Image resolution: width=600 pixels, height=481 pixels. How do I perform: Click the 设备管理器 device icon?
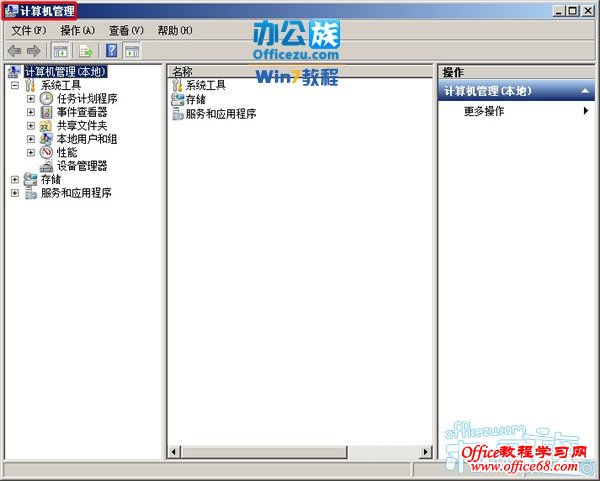tap(46, 166)
